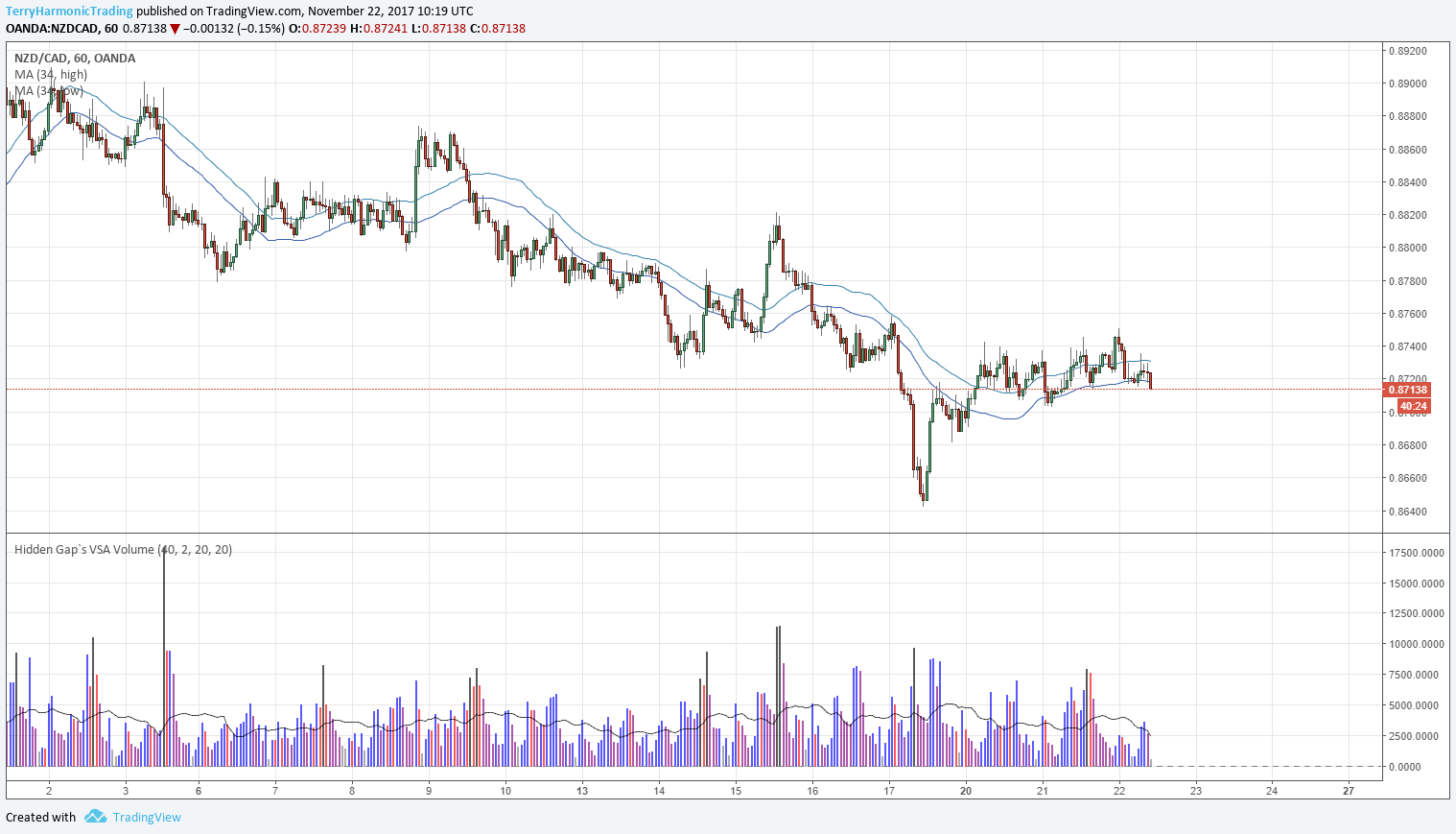This screenshot has height=834, width=1456.
Task: Open the TradingView text link
Action: click(x=147, y=818)
